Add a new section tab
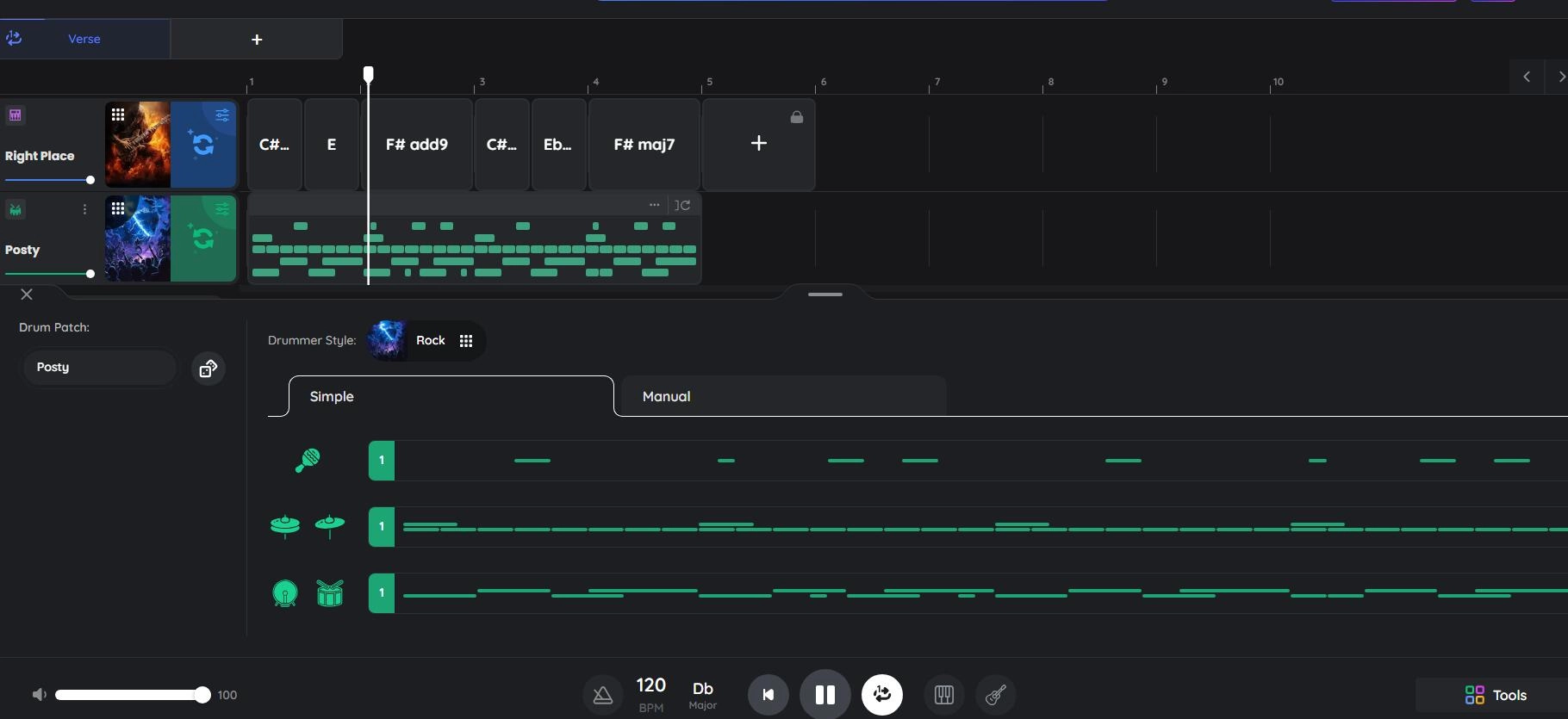Screen dimensions: 1568x719 coord(257,40)
